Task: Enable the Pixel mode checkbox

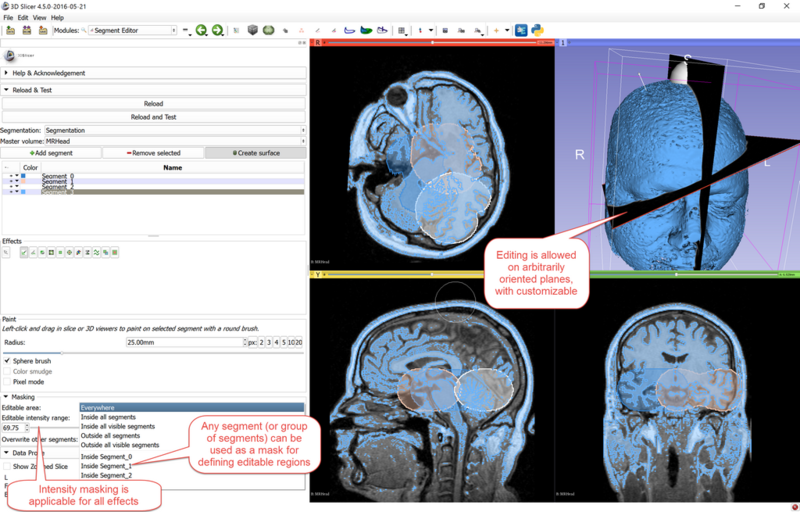Action: pyautogui.click(x=8, y=381)
